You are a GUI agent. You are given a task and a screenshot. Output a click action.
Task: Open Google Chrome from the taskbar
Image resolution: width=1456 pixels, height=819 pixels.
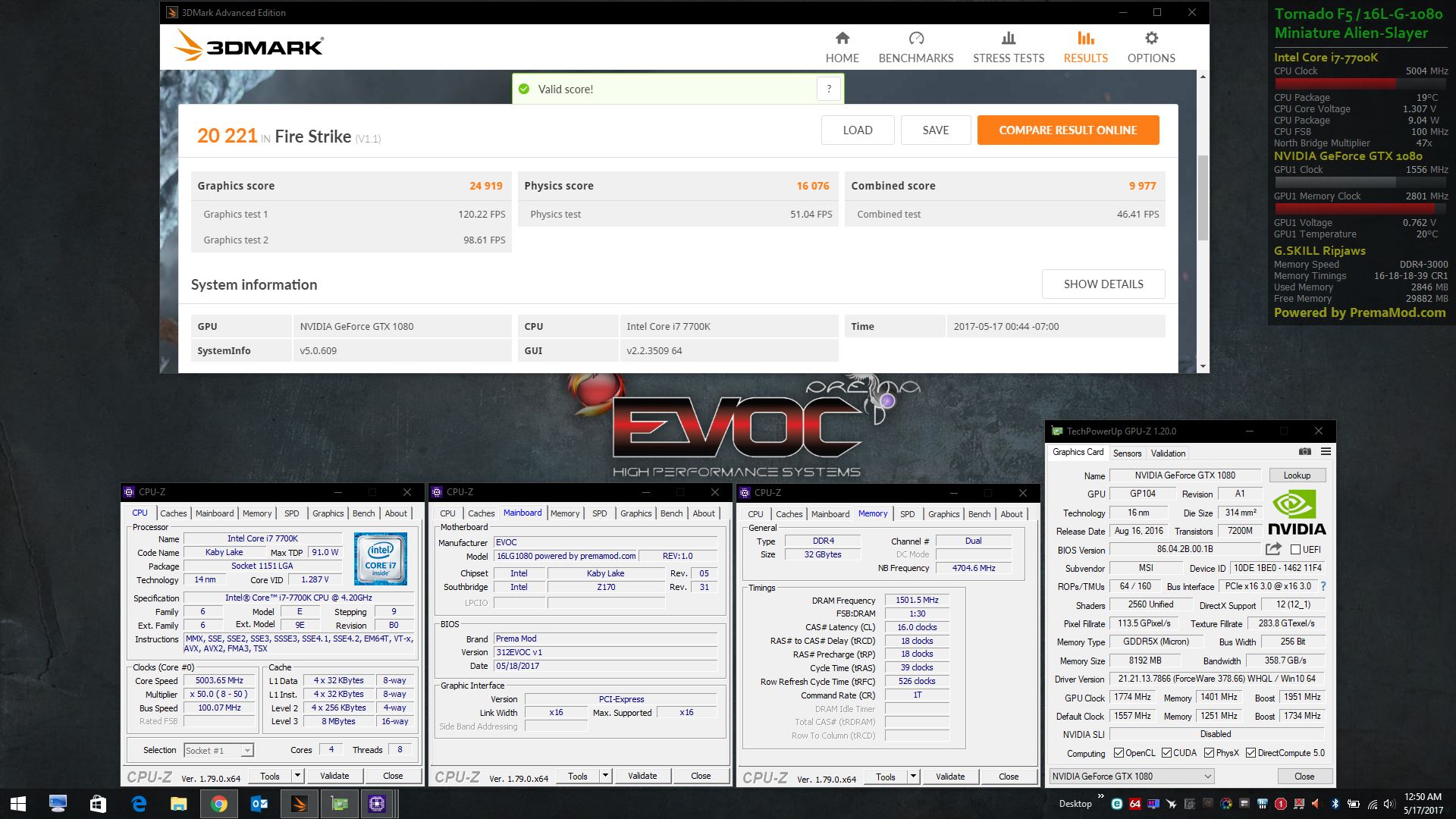point(218,804)
